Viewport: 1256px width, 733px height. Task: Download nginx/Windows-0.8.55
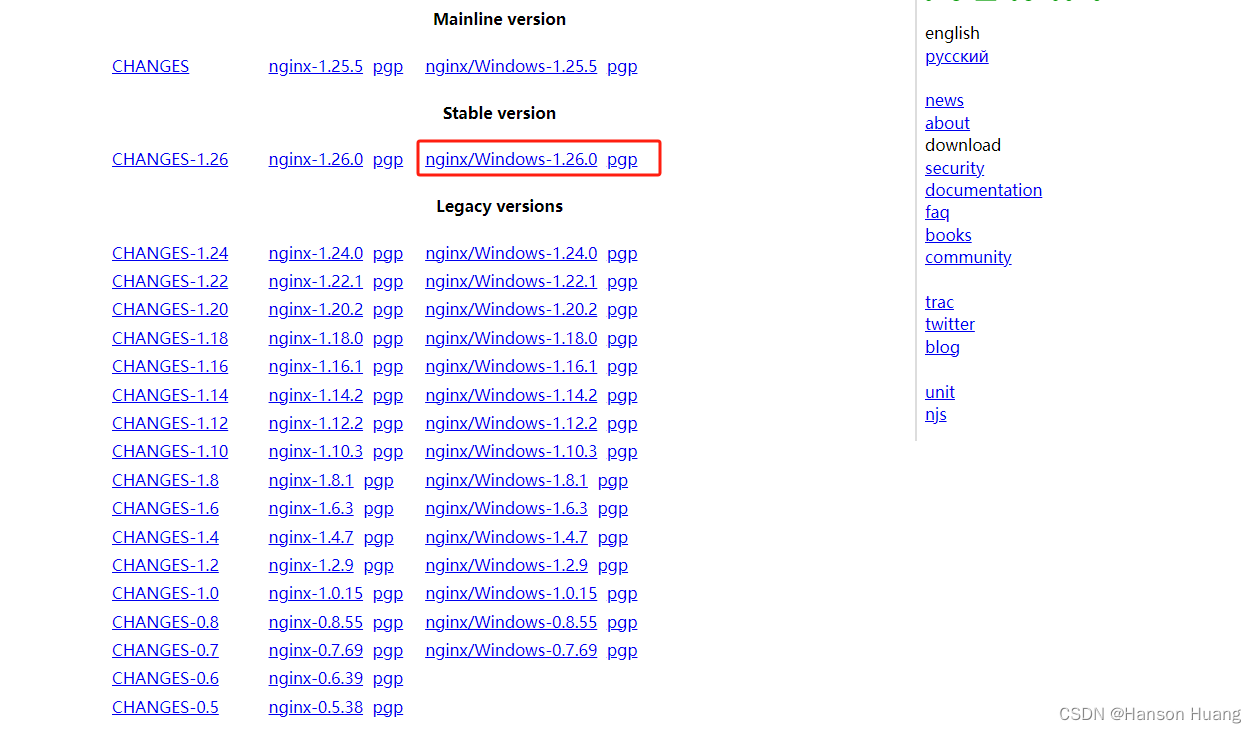pyautogui.click(x=511, y=622)
